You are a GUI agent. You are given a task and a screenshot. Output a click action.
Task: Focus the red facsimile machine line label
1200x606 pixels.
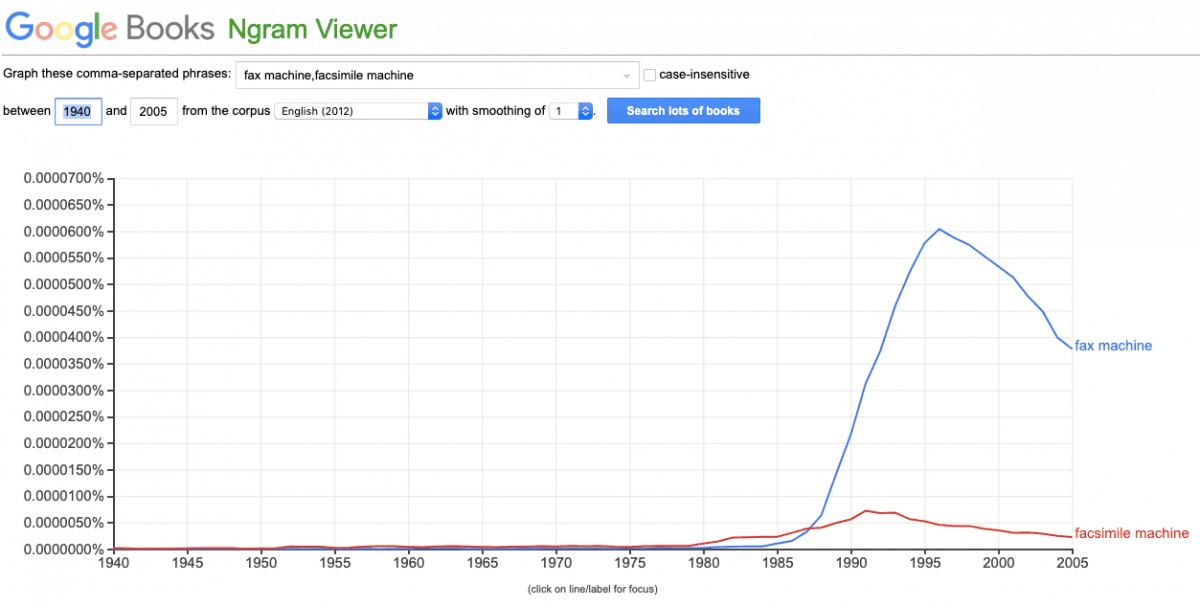click(x=1131, y=533)
